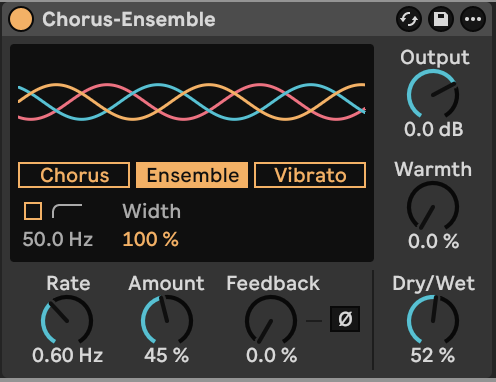Click the Output gain knob
The image size is (496, 382).
coord(433,95)
